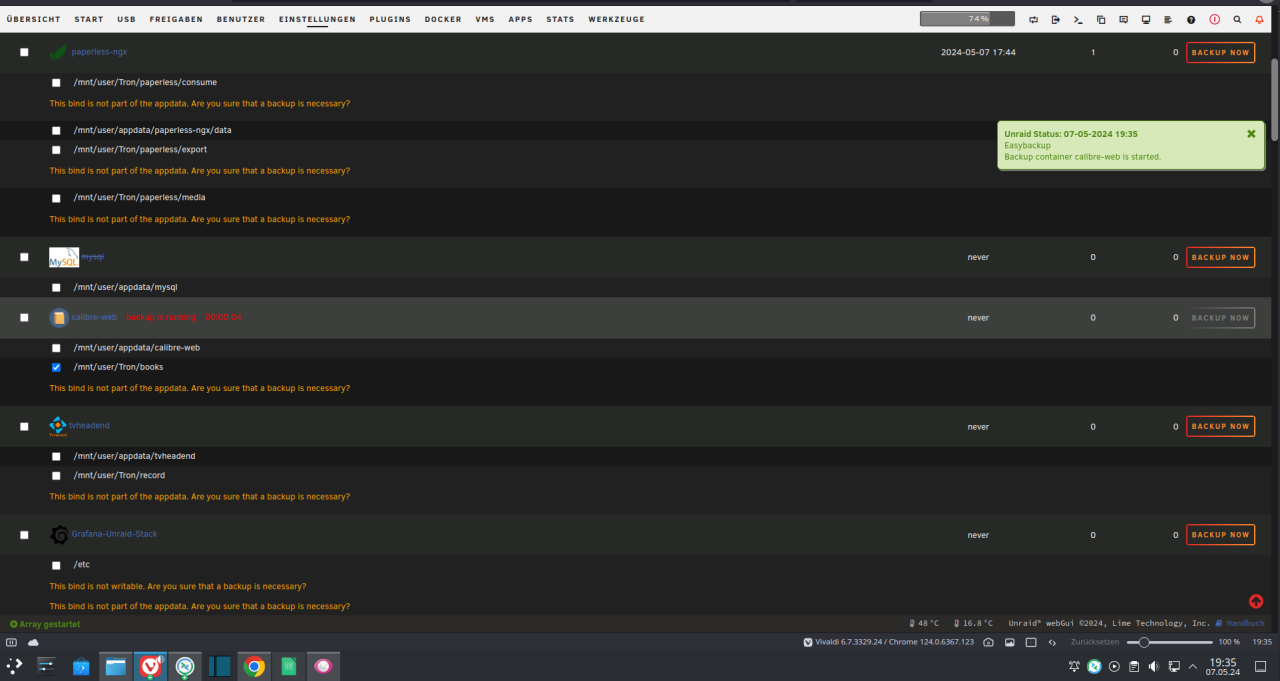Close the Unraid Status notification

pos(1251,133)
